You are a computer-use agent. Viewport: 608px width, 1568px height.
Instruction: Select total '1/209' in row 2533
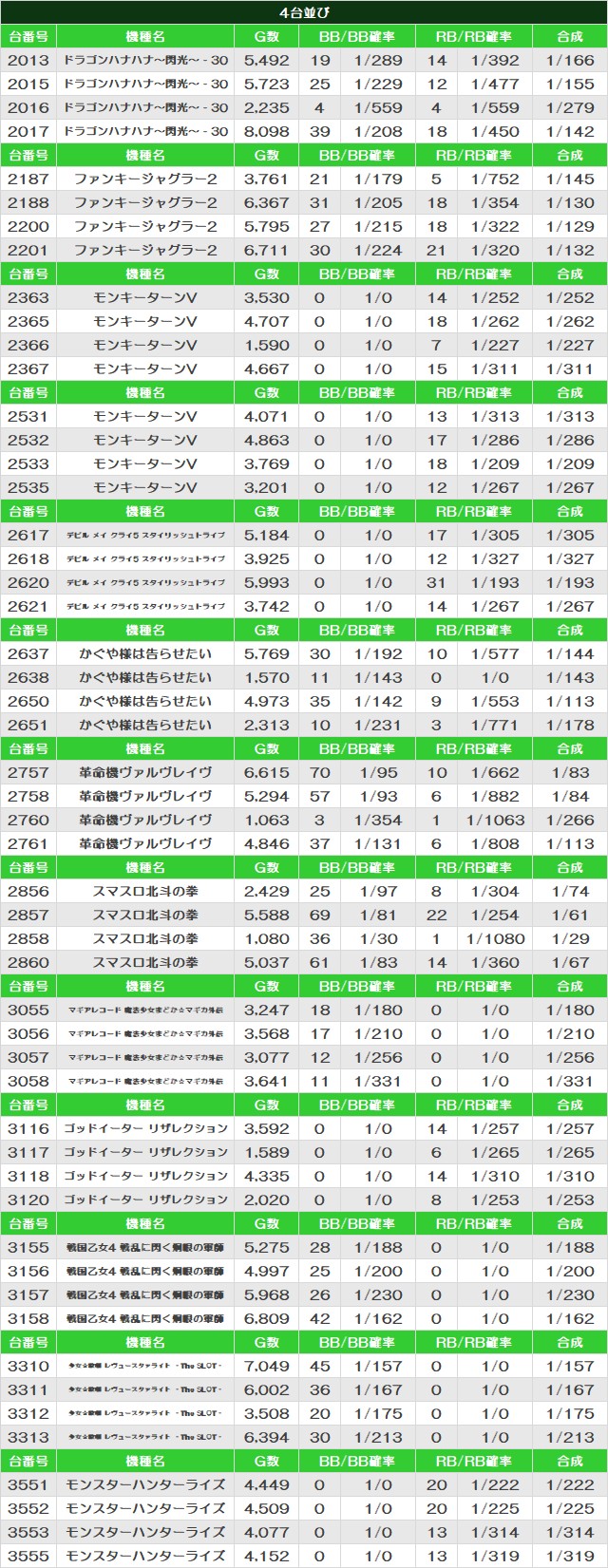570,463
